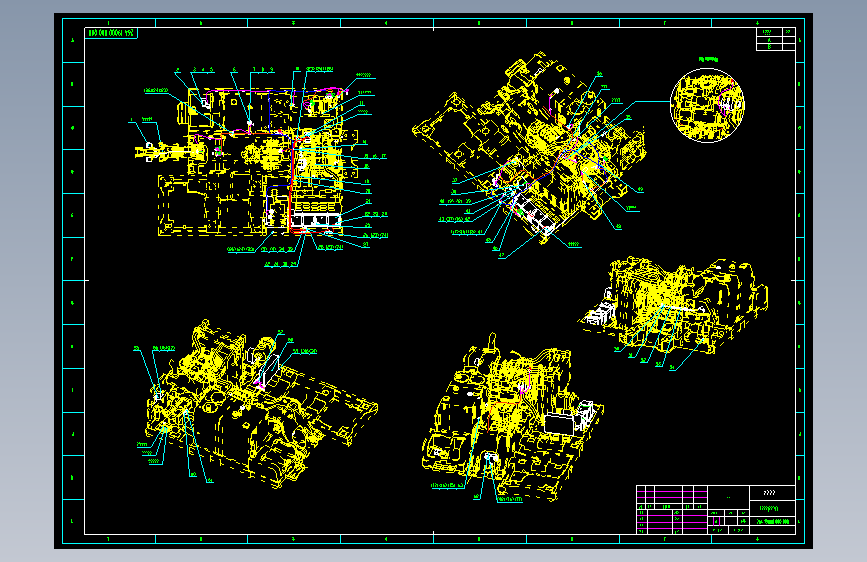Click the red harness line in the plan view

pos(290,184)
